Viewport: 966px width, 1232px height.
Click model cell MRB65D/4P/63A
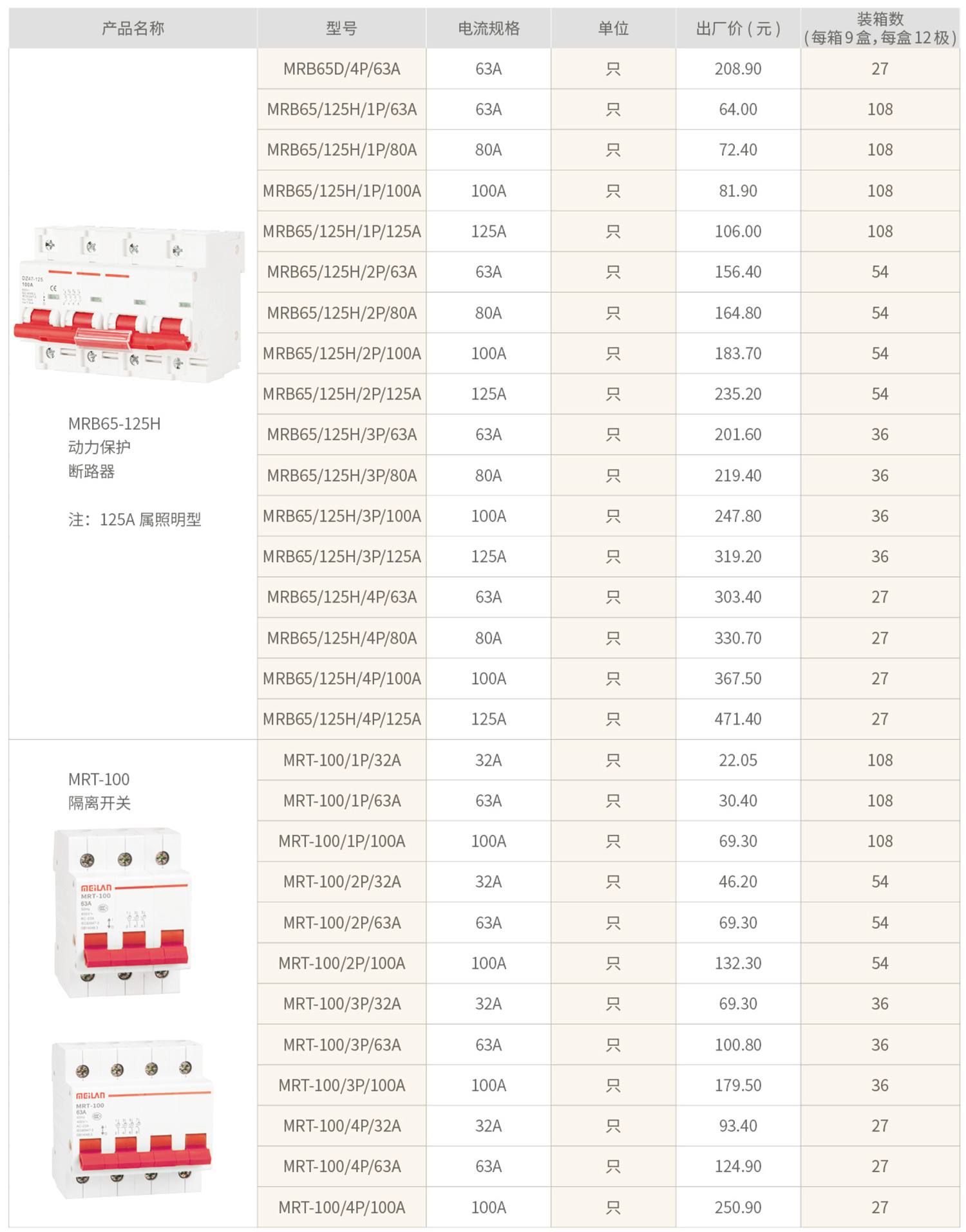pyautogui.click(x=341, y=69)
